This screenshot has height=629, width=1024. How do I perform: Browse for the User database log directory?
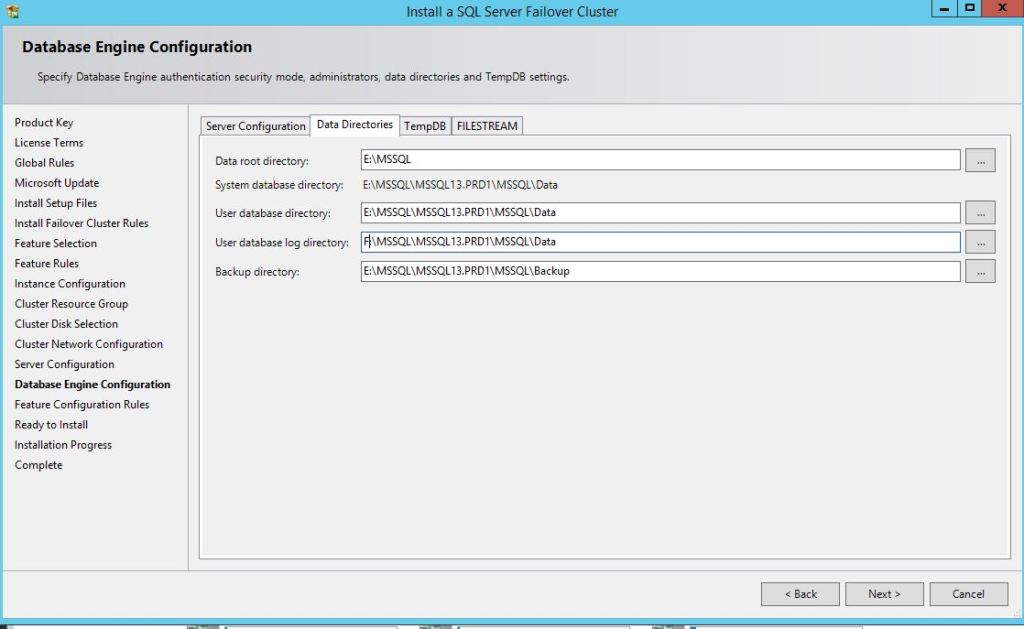tap(980, 242)
